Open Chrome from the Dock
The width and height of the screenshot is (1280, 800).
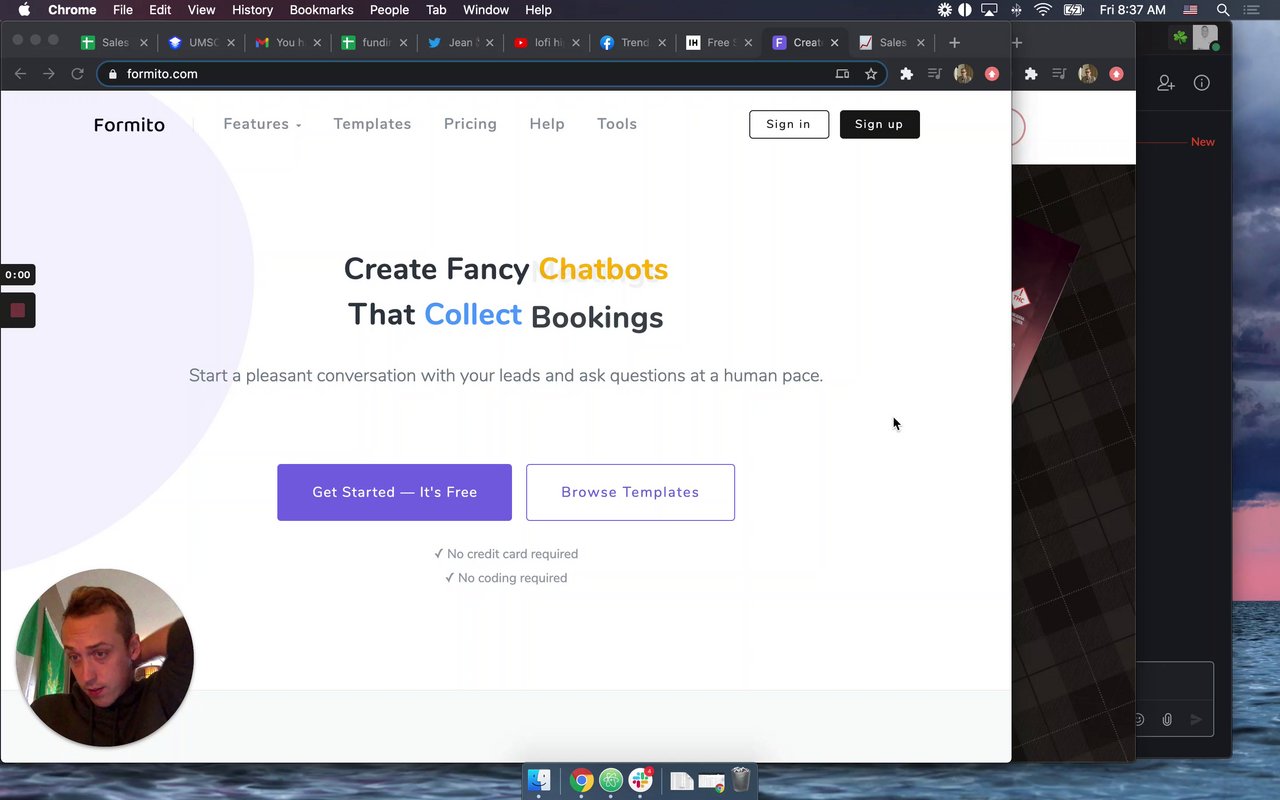pyautogui.click(x=581, y=780)
